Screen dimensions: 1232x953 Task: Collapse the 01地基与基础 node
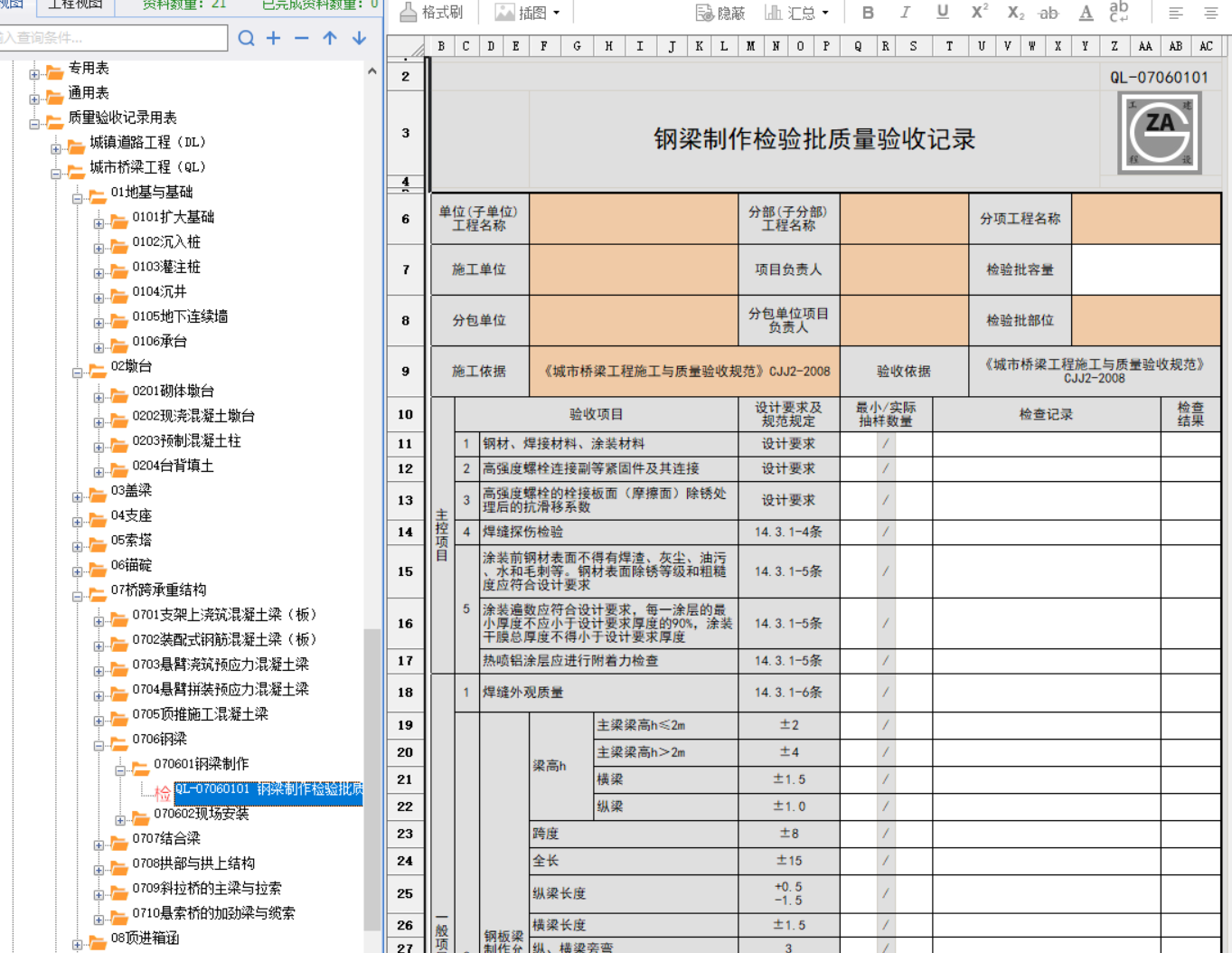[x=78, y=198]
